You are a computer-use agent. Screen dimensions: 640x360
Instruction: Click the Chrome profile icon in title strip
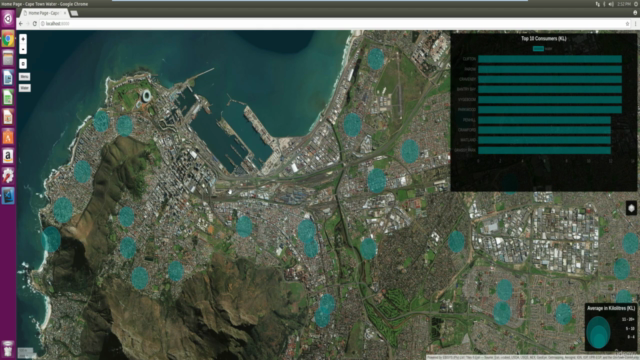(635, 13)
